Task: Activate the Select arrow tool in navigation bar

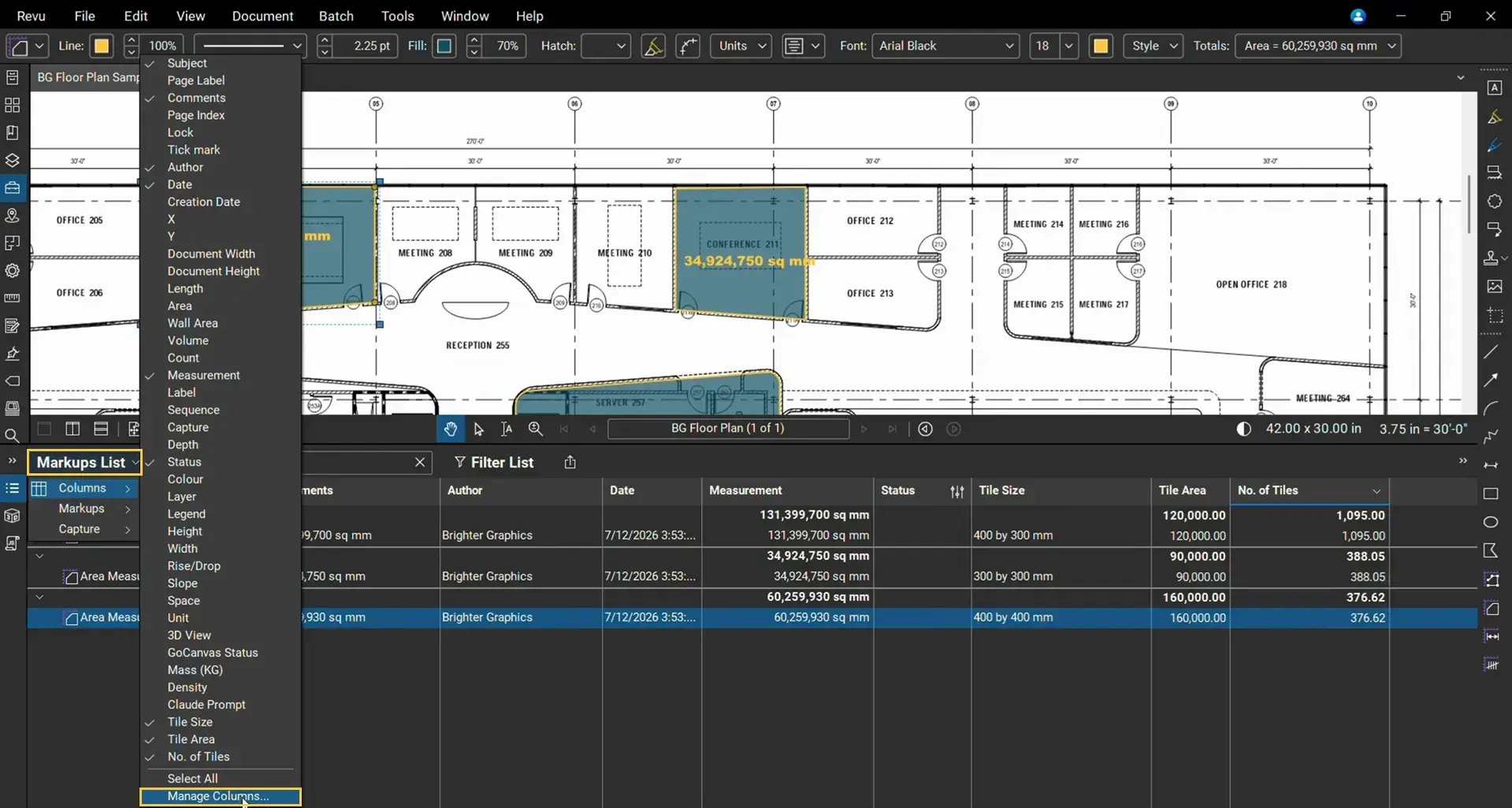Action: tap(478, 428)
